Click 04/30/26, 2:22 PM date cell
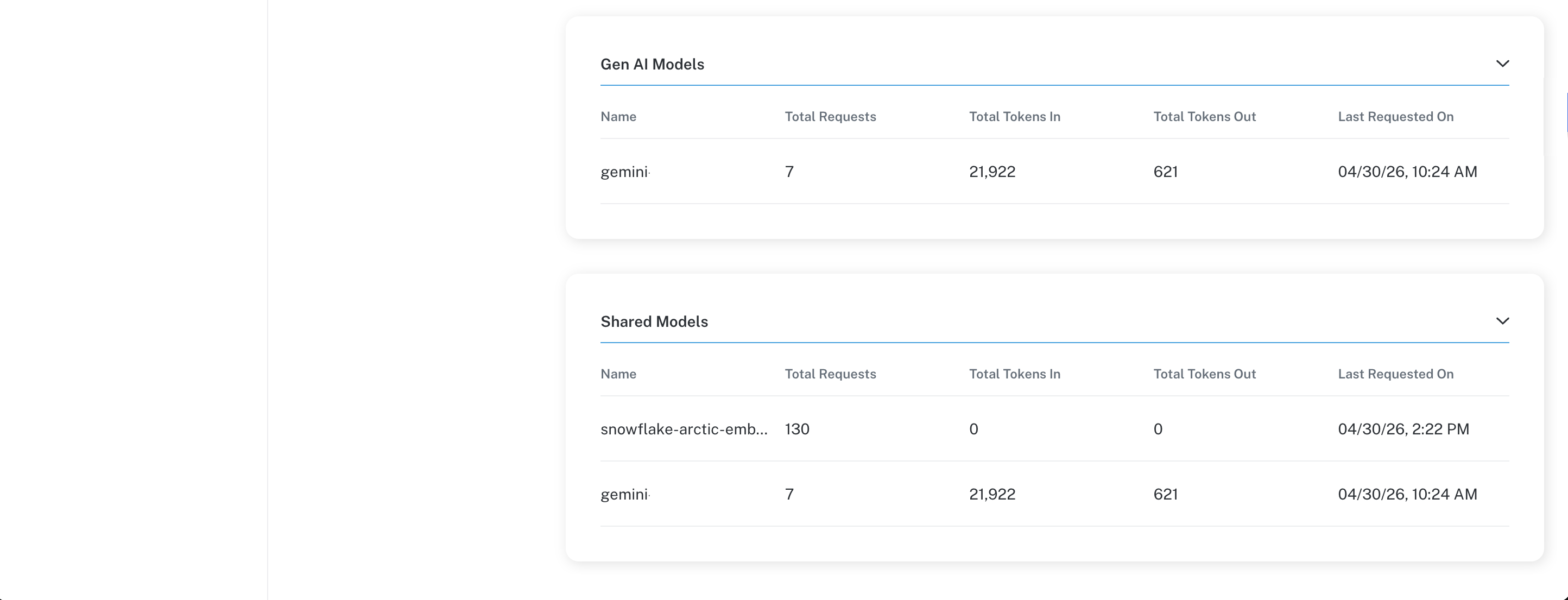The image size is (1568, 600). (1403, 429)
